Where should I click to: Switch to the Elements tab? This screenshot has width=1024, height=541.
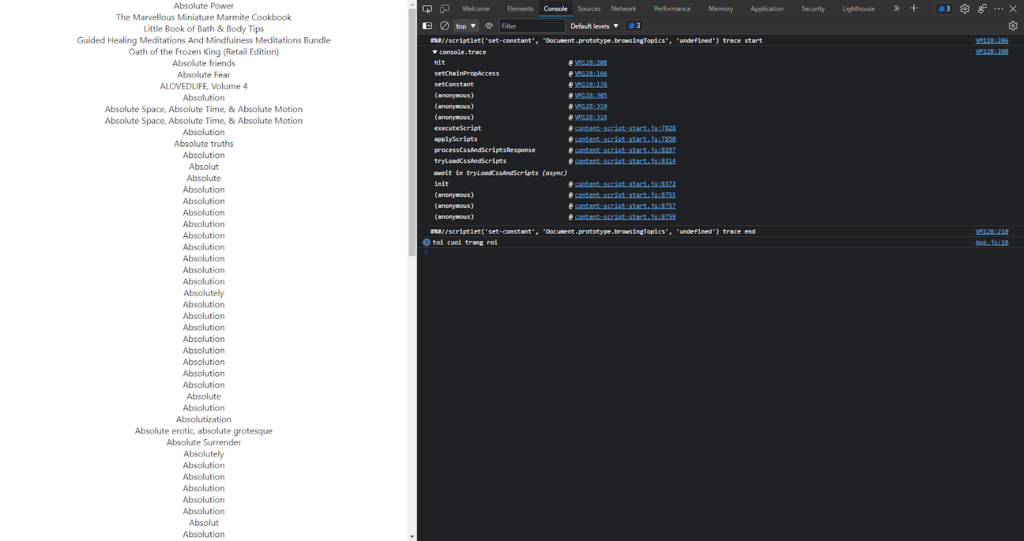tap(520, 8)
